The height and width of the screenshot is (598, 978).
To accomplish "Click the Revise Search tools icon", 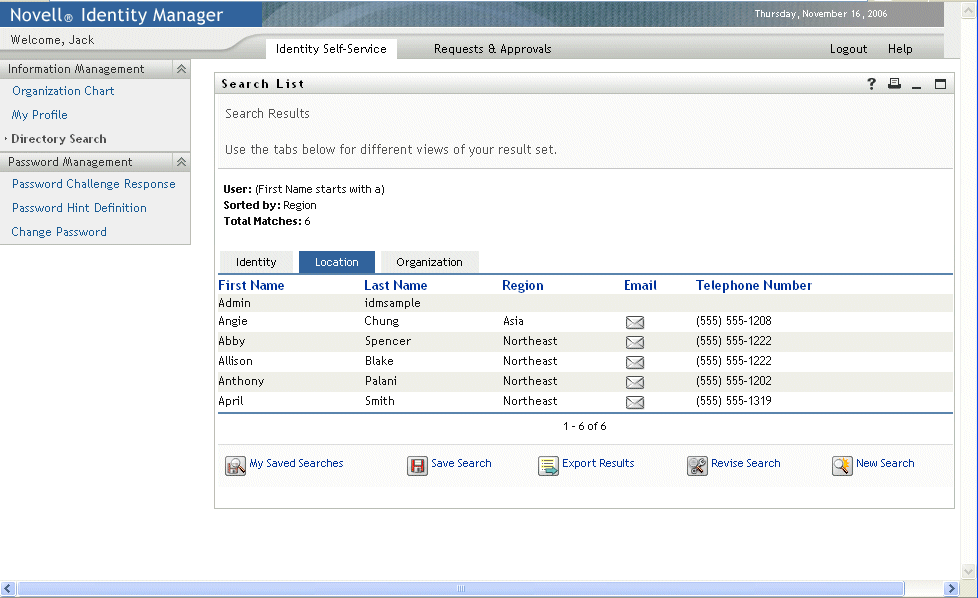I will tap(697, 466).
